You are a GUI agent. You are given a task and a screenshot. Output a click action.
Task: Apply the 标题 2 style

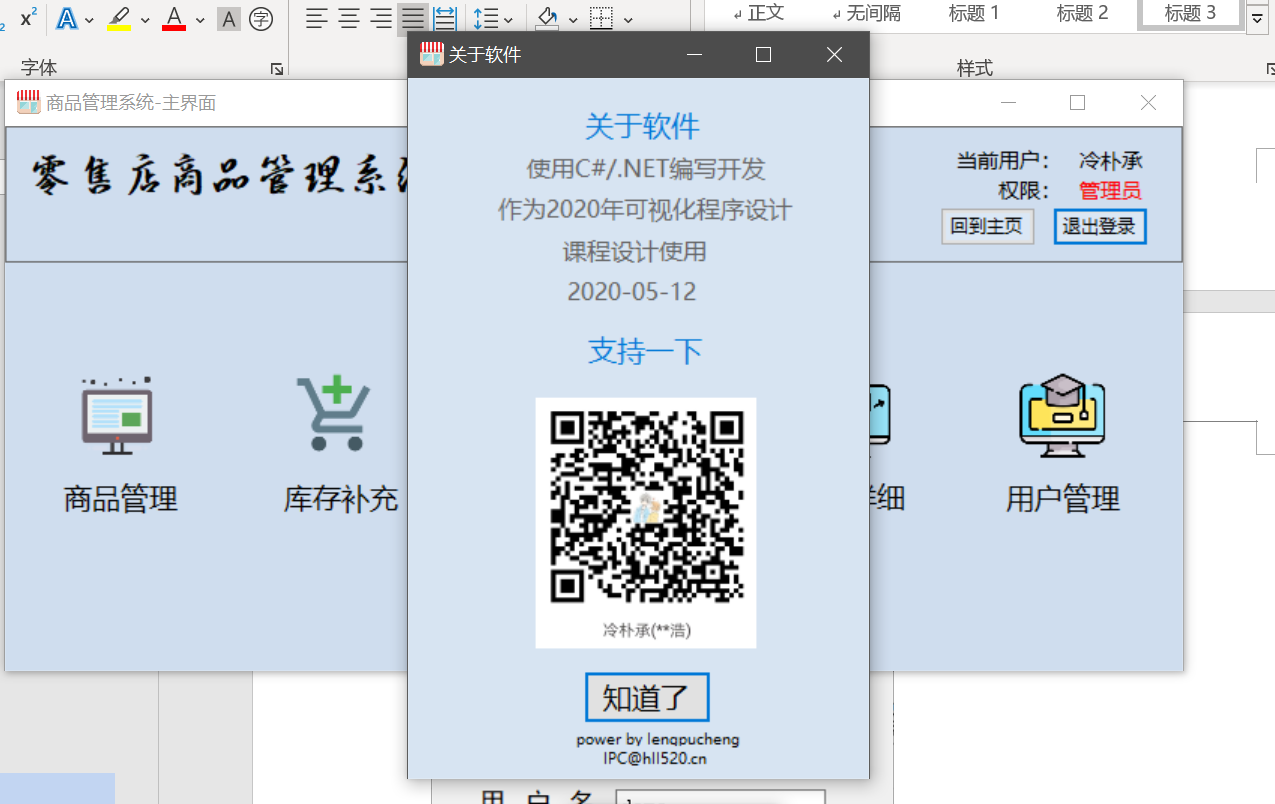click(1083, 13)
